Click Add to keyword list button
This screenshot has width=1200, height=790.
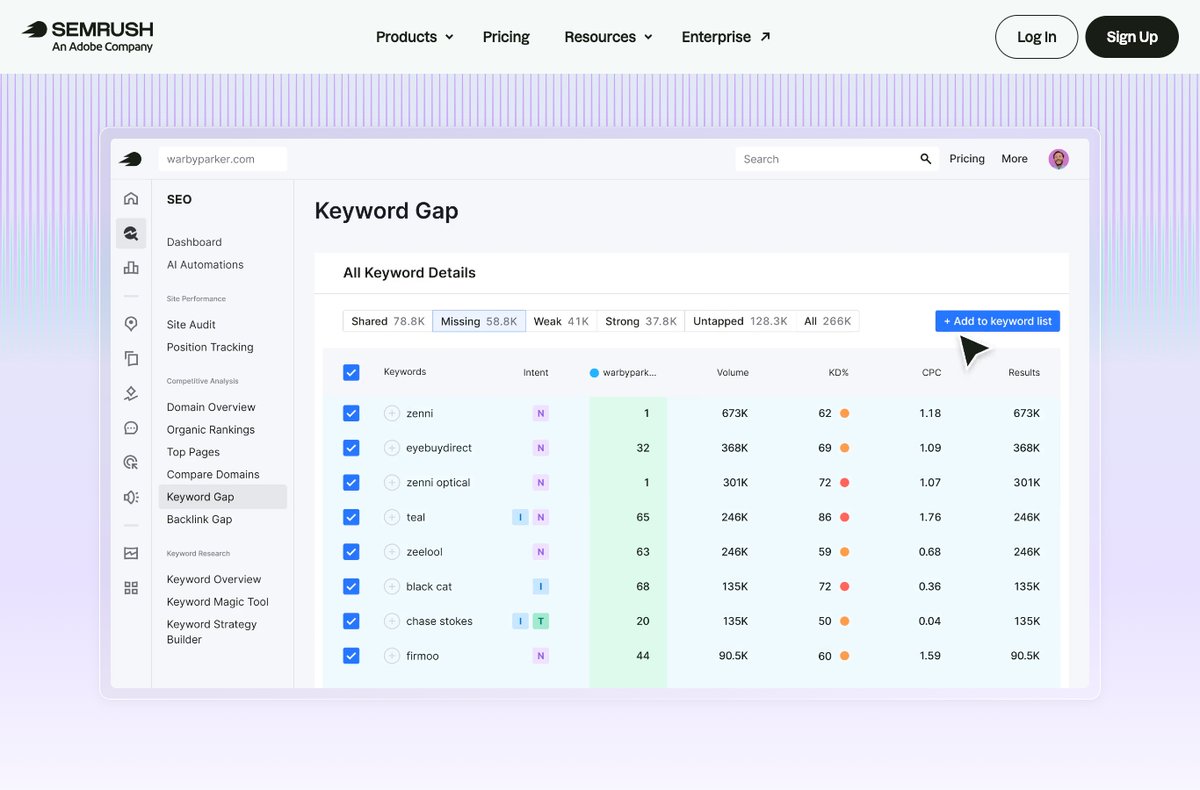coord(998,321)
